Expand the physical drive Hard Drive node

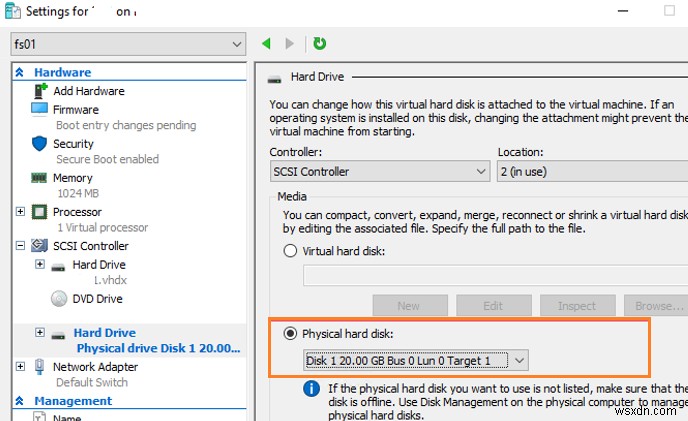click(x=39, y=332)
